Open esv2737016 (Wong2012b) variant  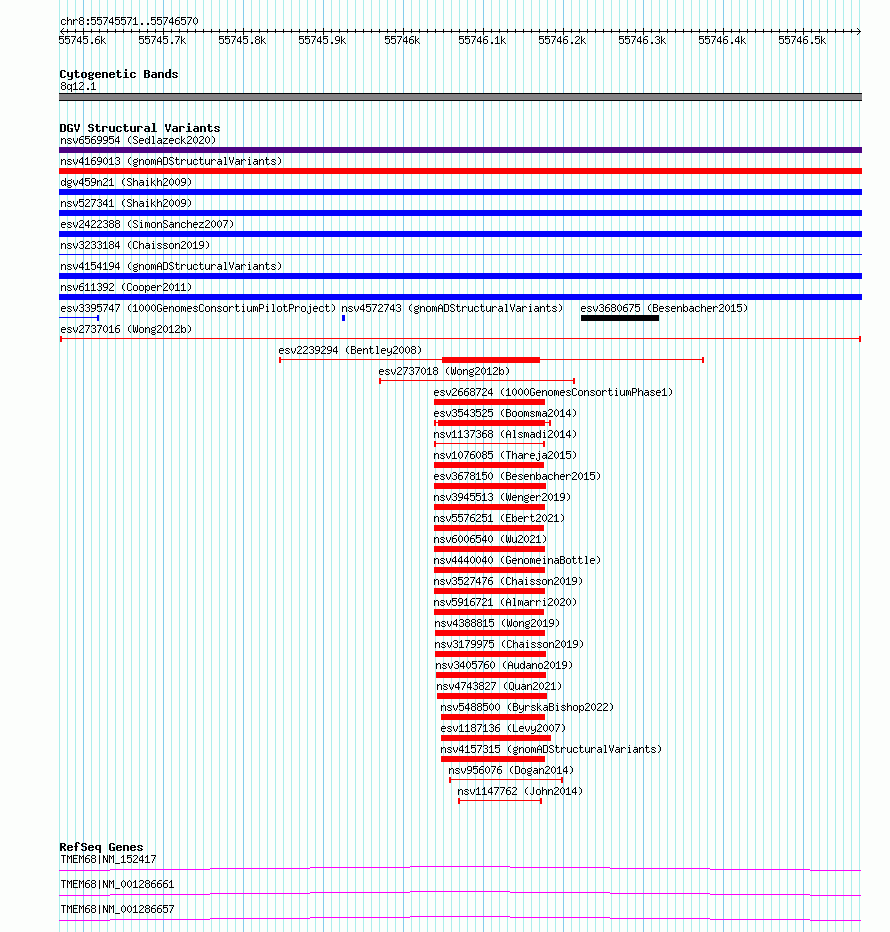(126, 329)
